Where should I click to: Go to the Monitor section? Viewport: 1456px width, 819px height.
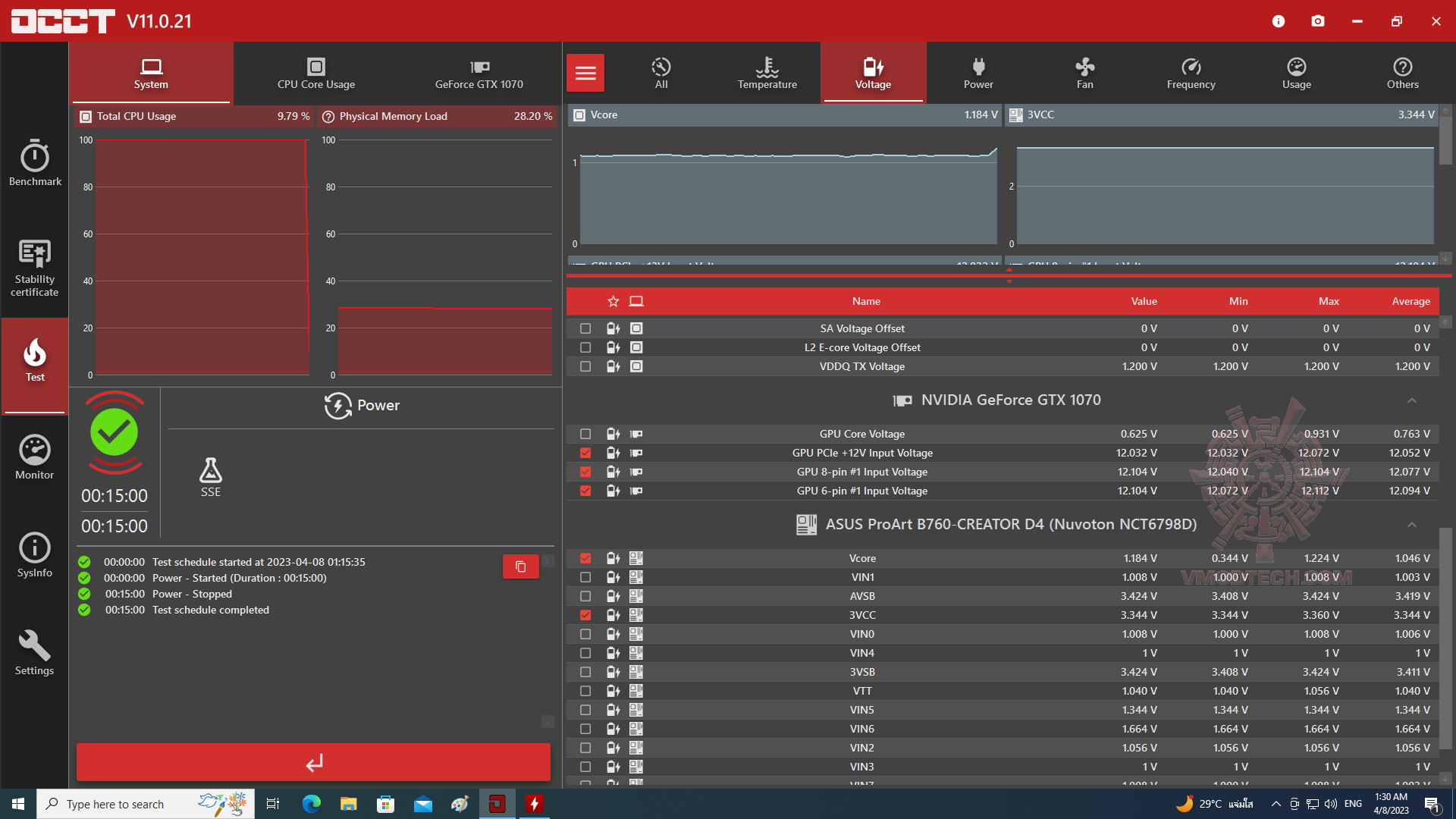(35, 457)
